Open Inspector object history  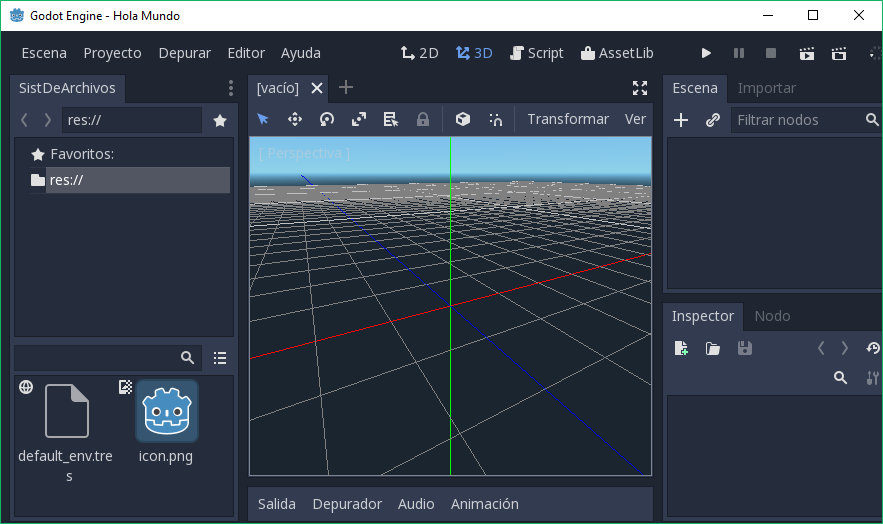tap(873, 348)
